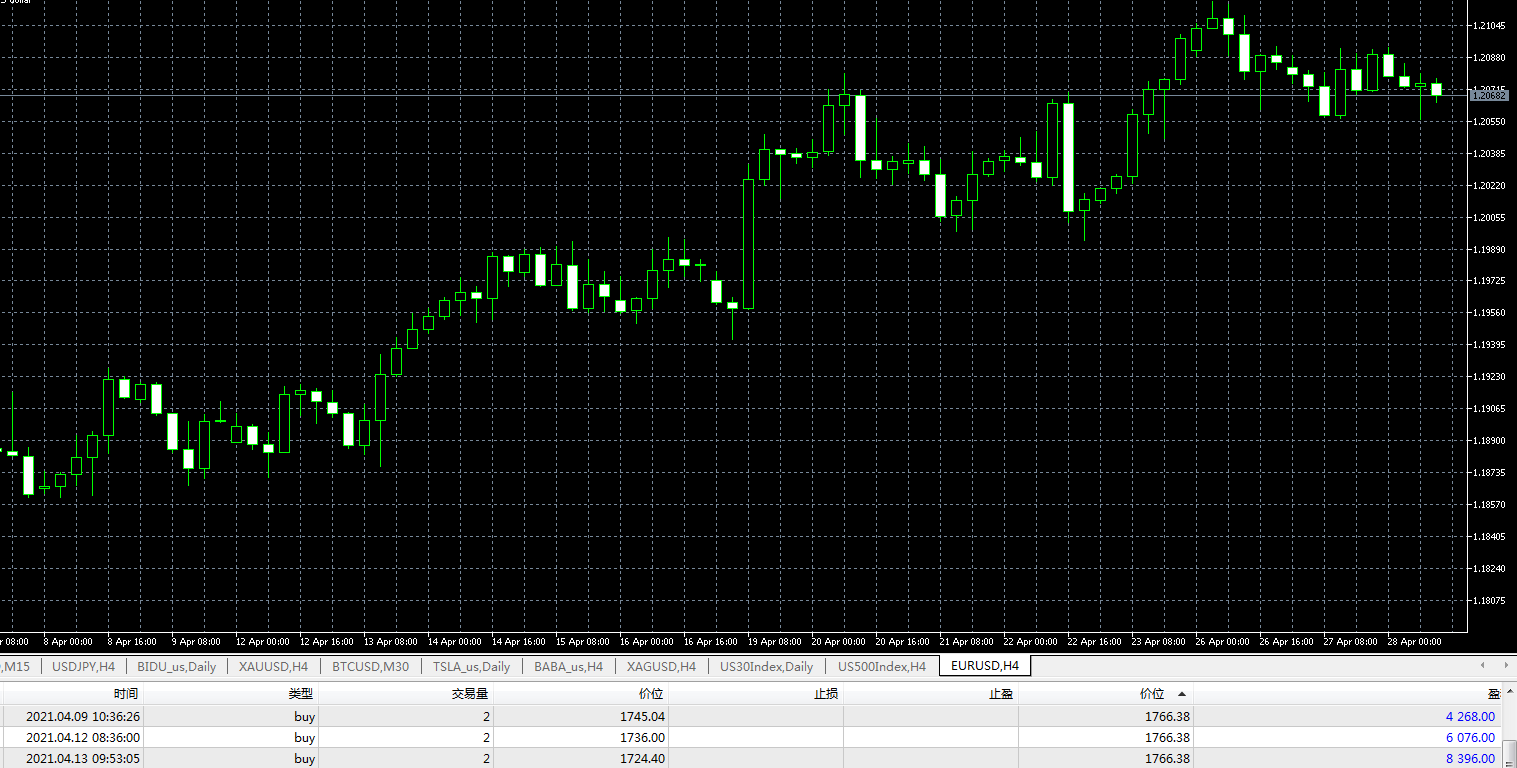Click the '9 Apr 08:00' time axis label

click(x=198, y=642)
